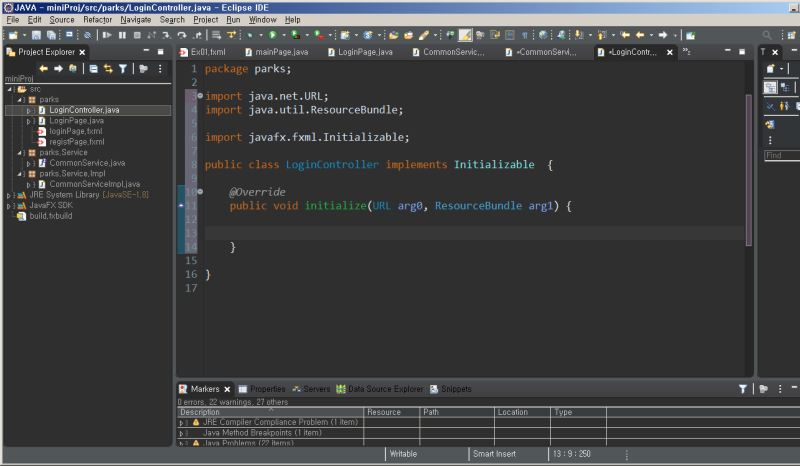Click the New wizard toolbar icon

13,35
